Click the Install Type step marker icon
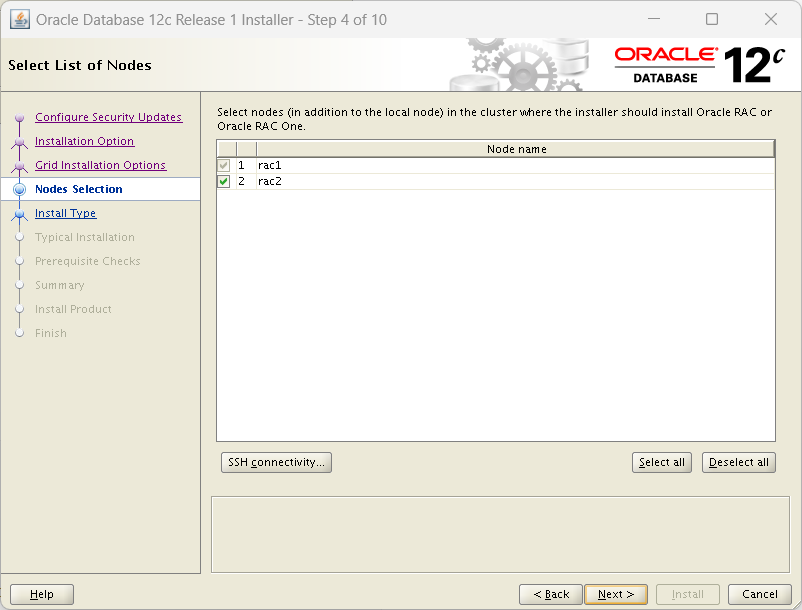Image resolution: width=802 pixels, height=610 pixels. (19, 214)
